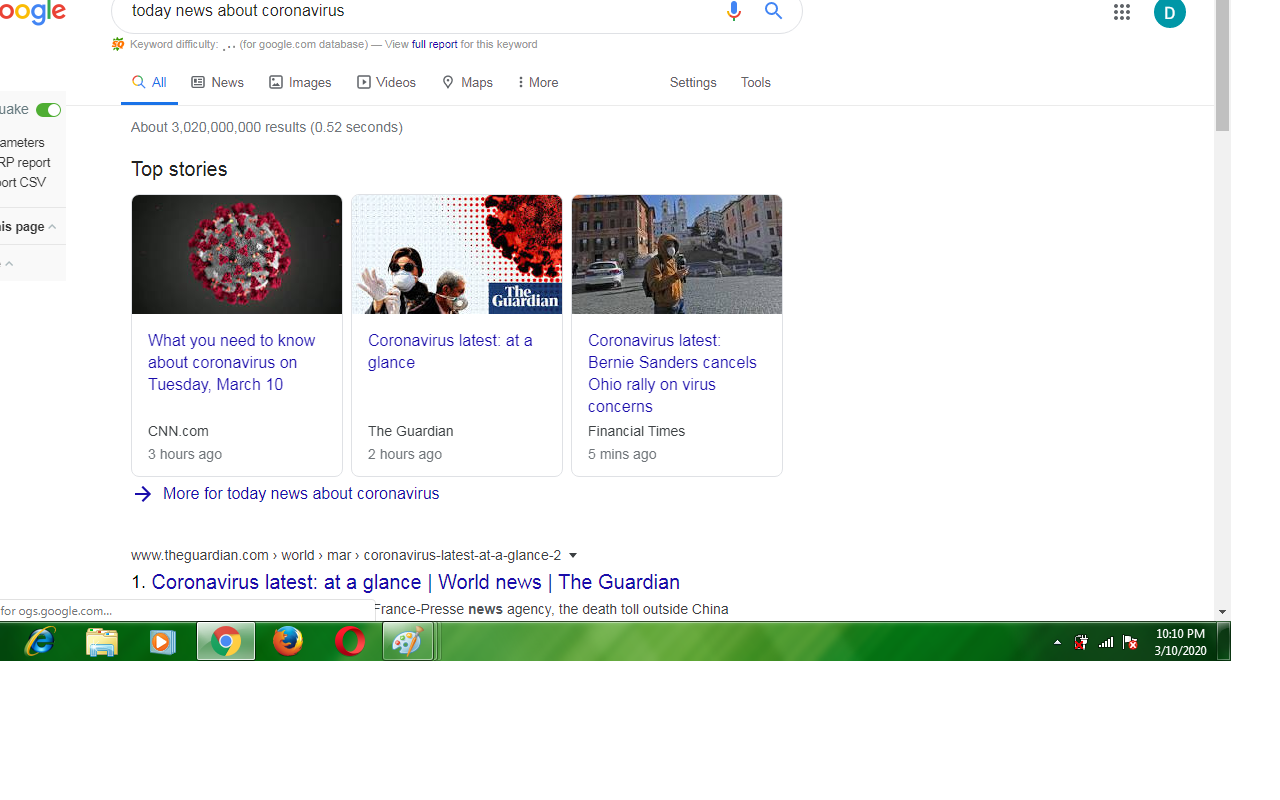
Task: Open Guardian story 'Coronavirus latest: at a glance' card
Action: (x=450, y=351)
